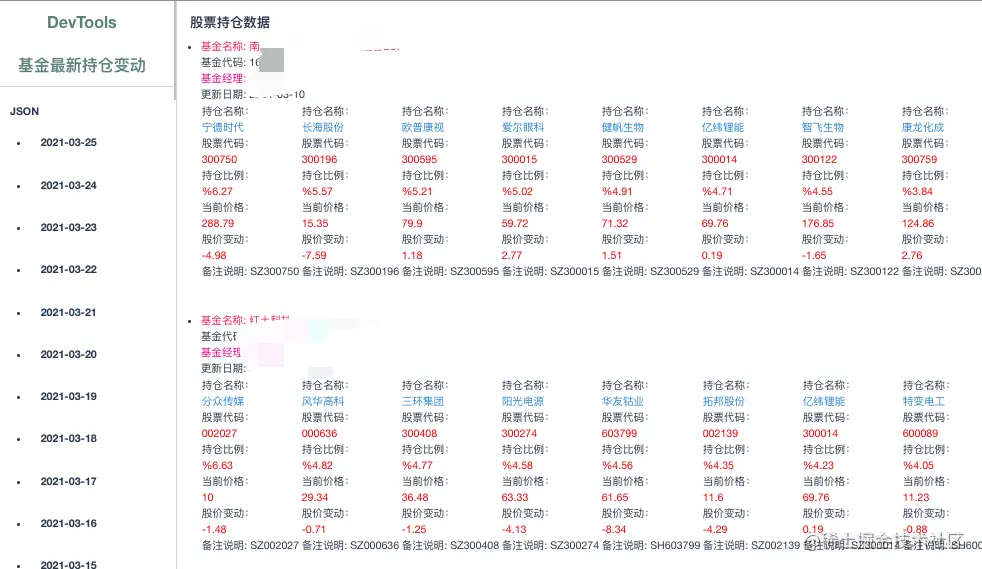Click stock code 600089
982x569 pixels.
pos(920,433)
